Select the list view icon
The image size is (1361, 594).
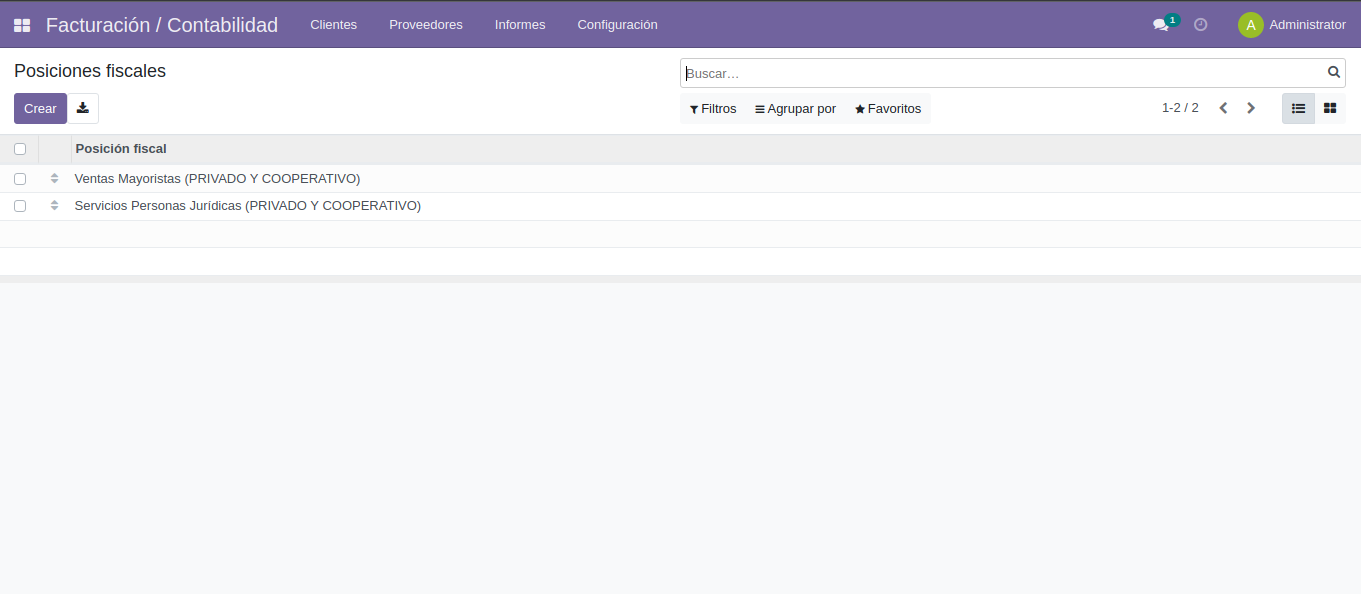[x=1298, y=108]
